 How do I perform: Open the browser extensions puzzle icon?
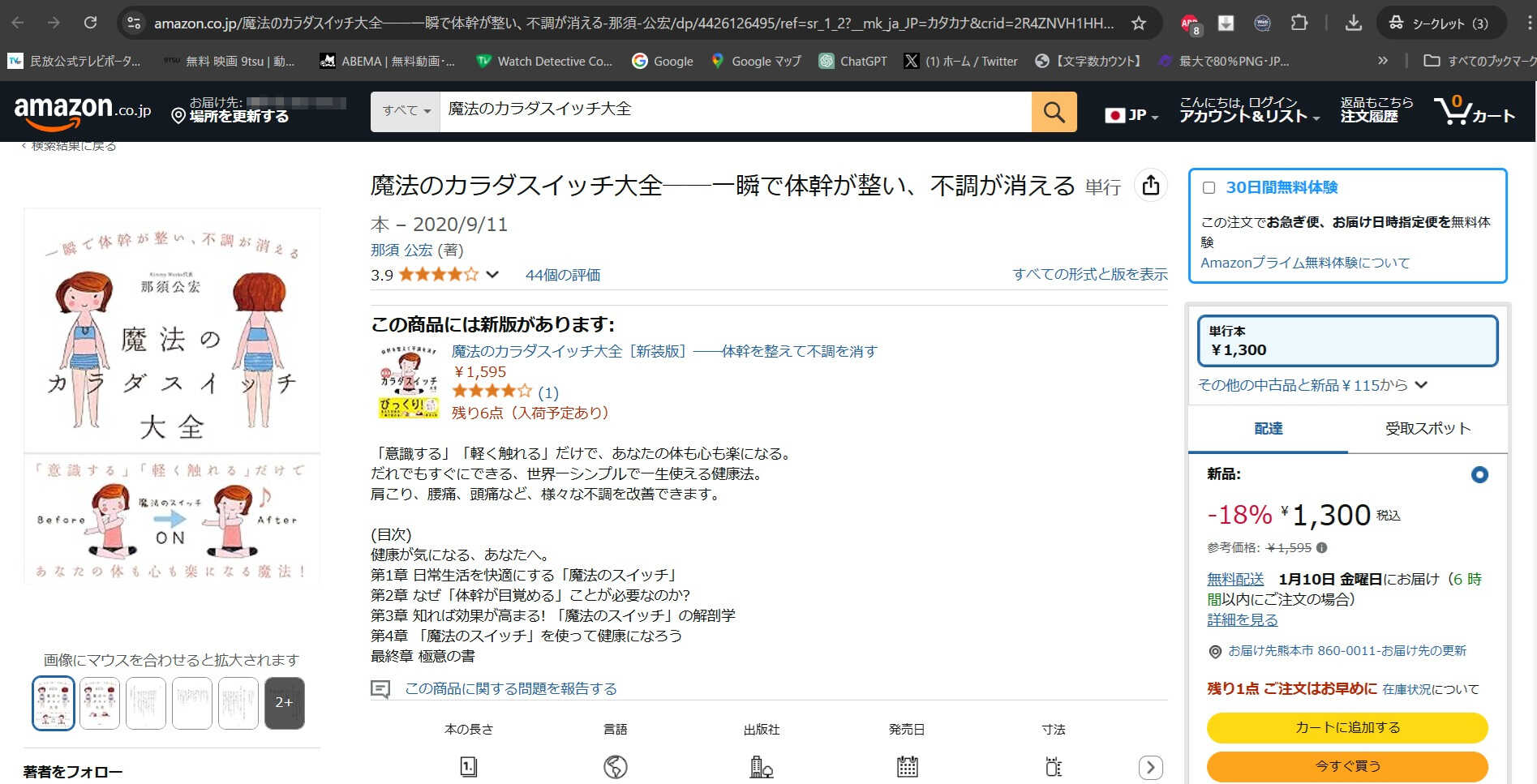click(x=1299, y=23)
